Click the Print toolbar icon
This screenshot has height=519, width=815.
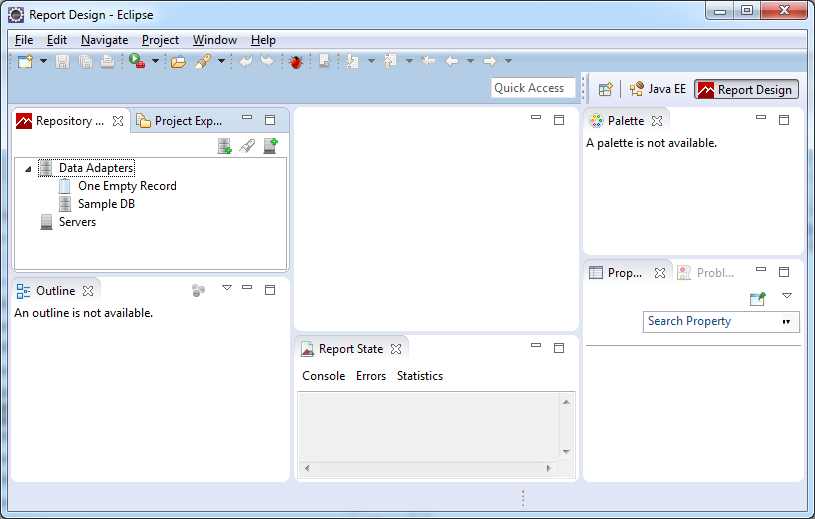point(108,61)
